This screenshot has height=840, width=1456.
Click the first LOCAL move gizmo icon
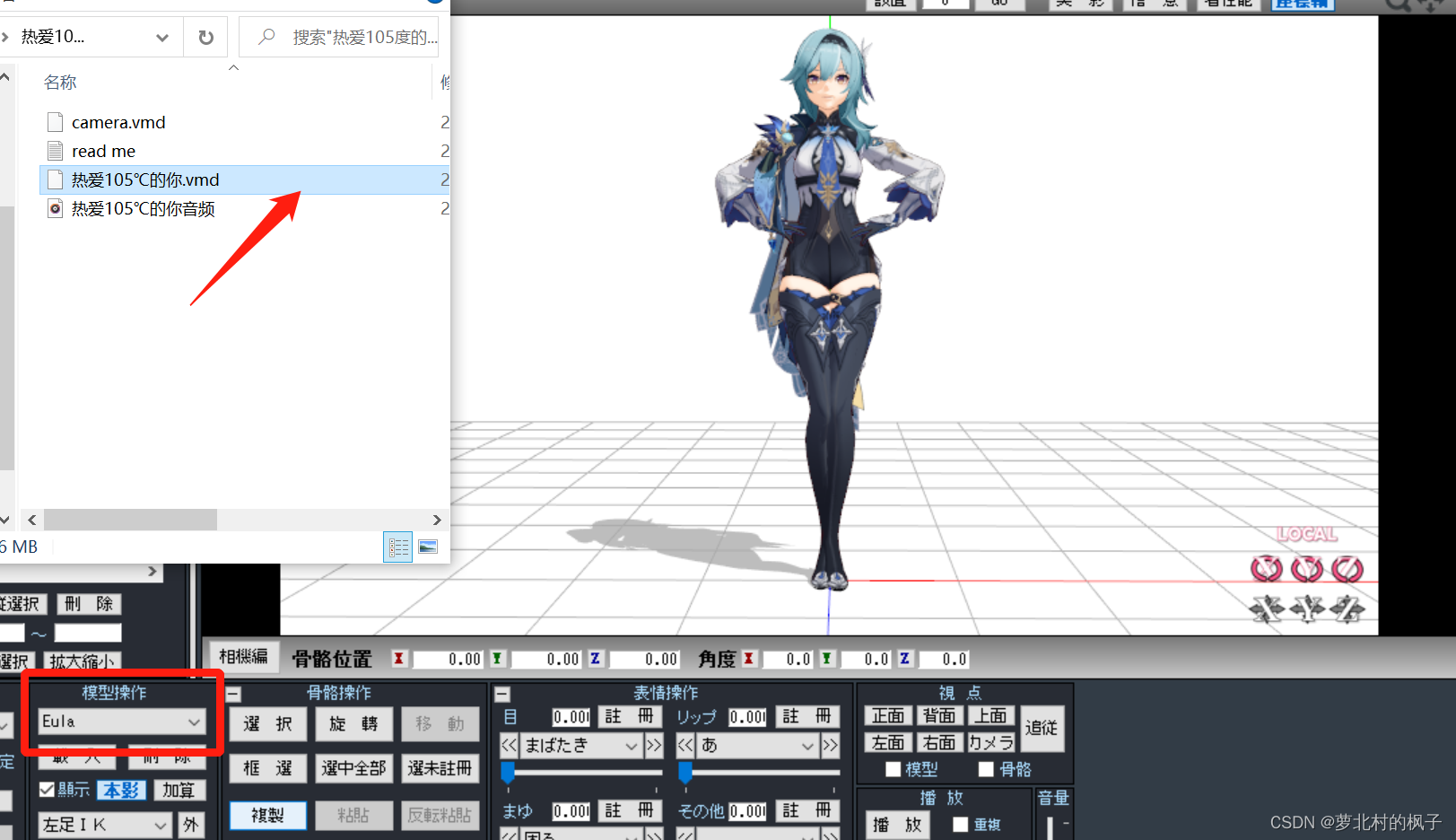1267,609
